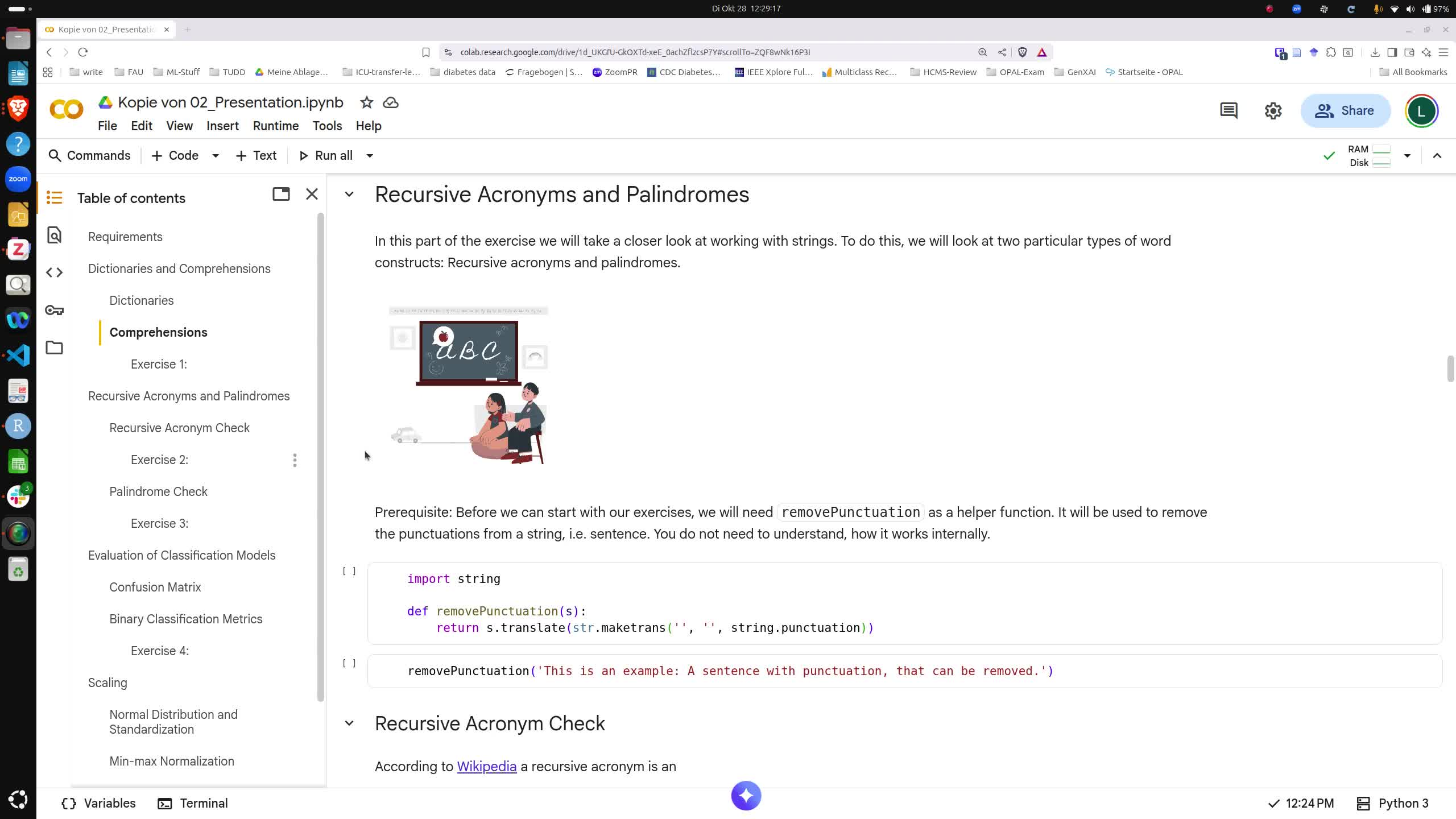Launch Visual Studio Code from dock
Screen dimensions: 1456x819
[18, 355]
